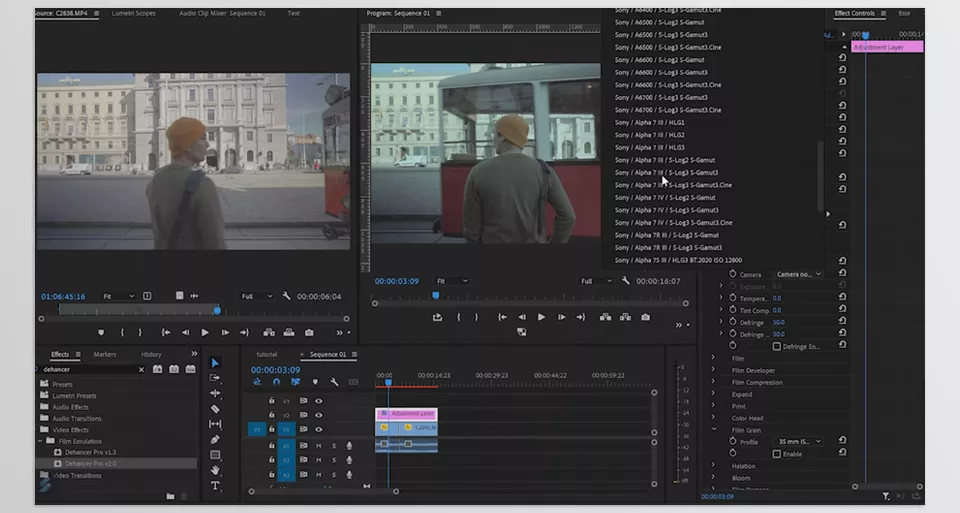
Task: Collapse the Film Grain section
Action: (713, 430)
